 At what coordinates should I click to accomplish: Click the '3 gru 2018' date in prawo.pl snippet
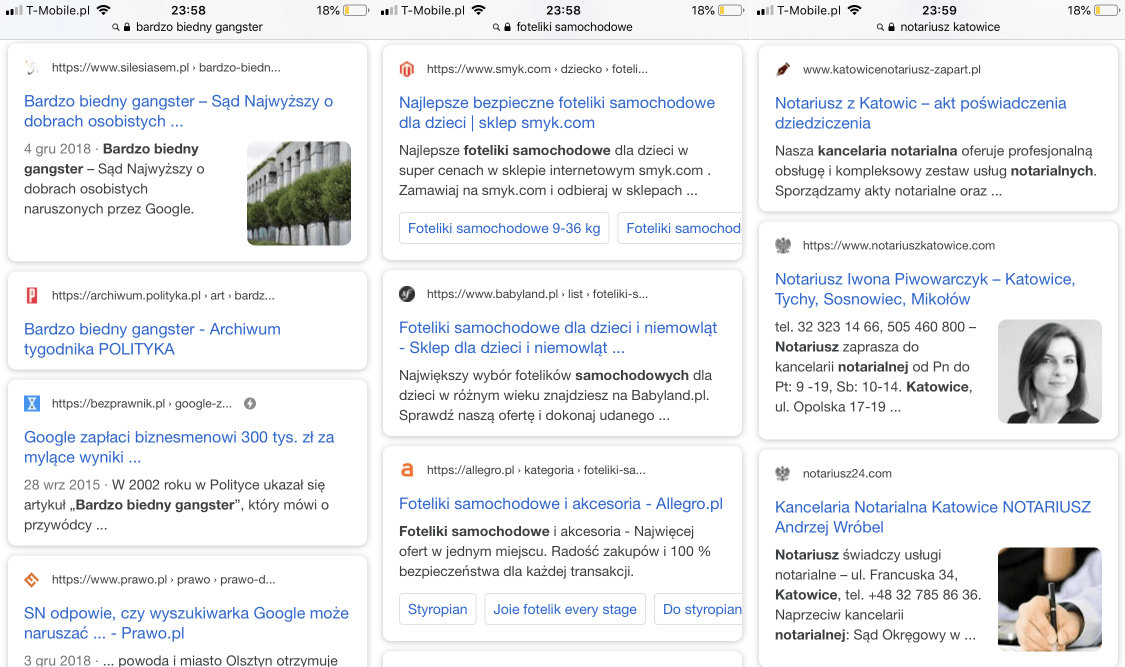pos(57,661)
